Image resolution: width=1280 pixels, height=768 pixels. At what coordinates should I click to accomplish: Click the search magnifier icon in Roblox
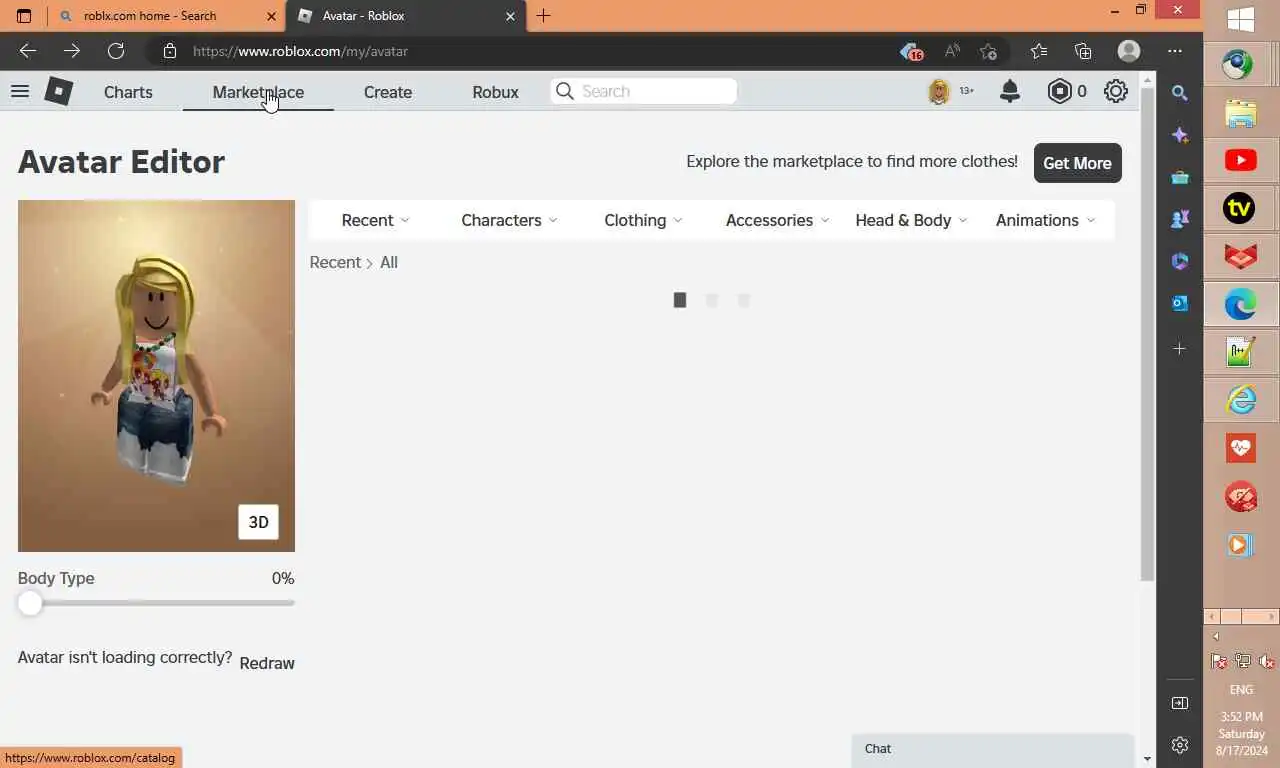565,91
